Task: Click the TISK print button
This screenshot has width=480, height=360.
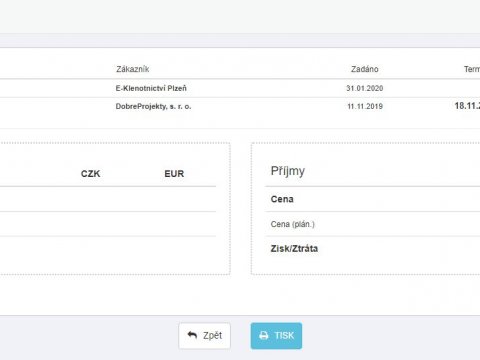Action: click(x=276, y=336)
